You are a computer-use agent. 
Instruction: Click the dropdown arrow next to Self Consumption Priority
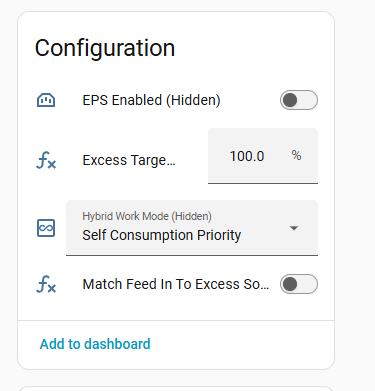[294, 228]
